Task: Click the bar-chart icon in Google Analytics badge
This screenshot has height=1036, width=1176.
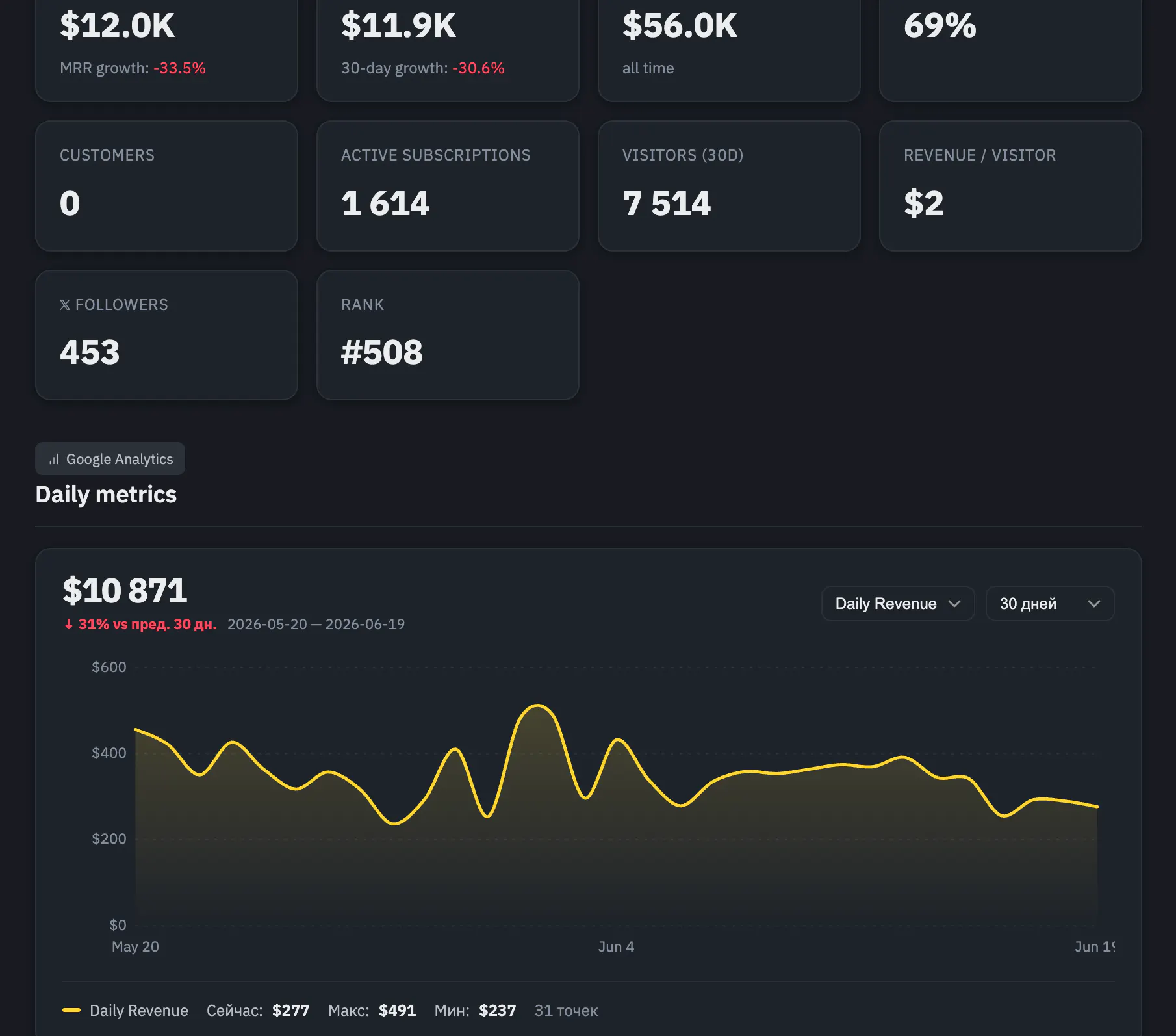Action: [54, 460]
